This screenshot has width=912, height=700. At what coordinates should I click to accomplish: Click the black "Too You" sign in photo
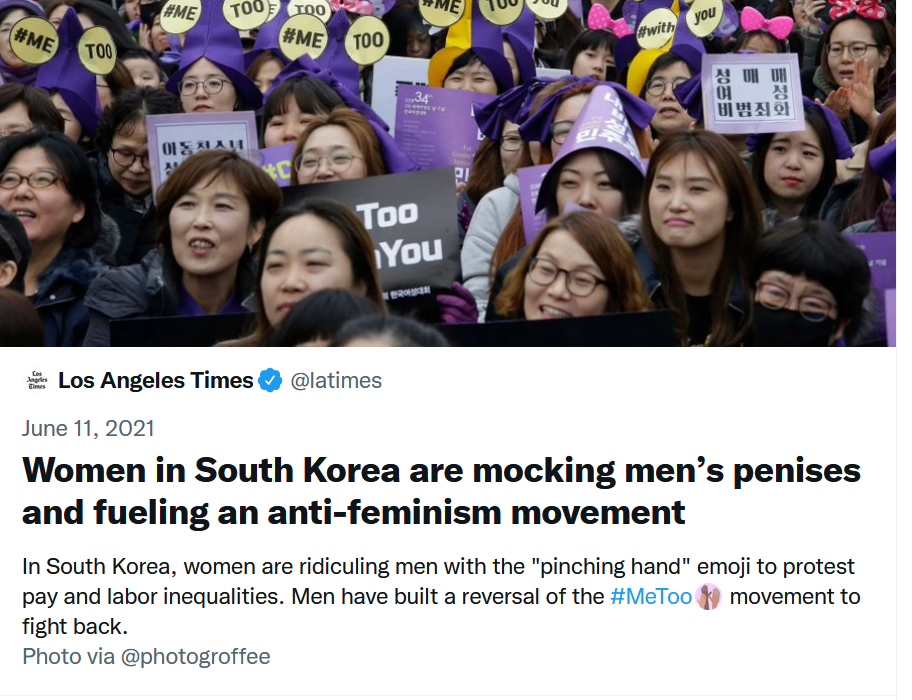point(384,244)
